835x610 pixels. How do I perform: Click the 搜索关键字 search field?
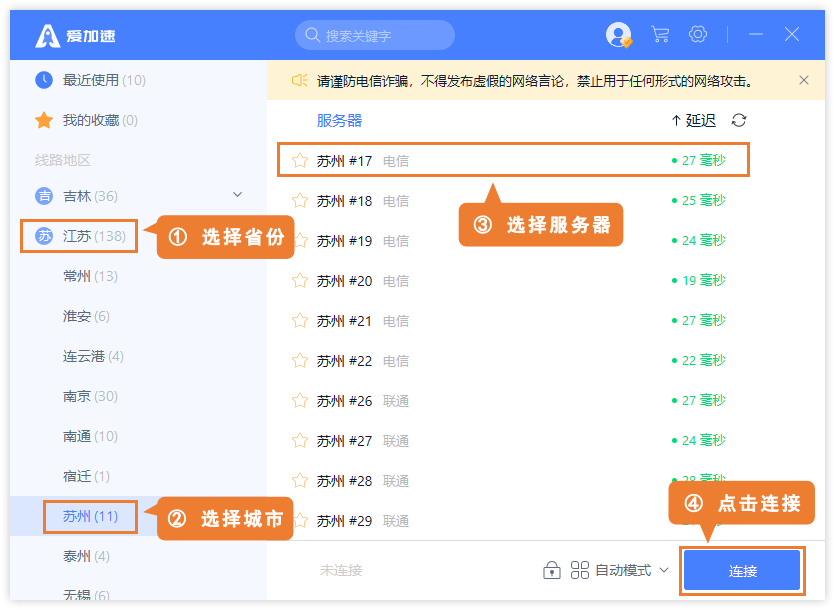coord(375,35)
